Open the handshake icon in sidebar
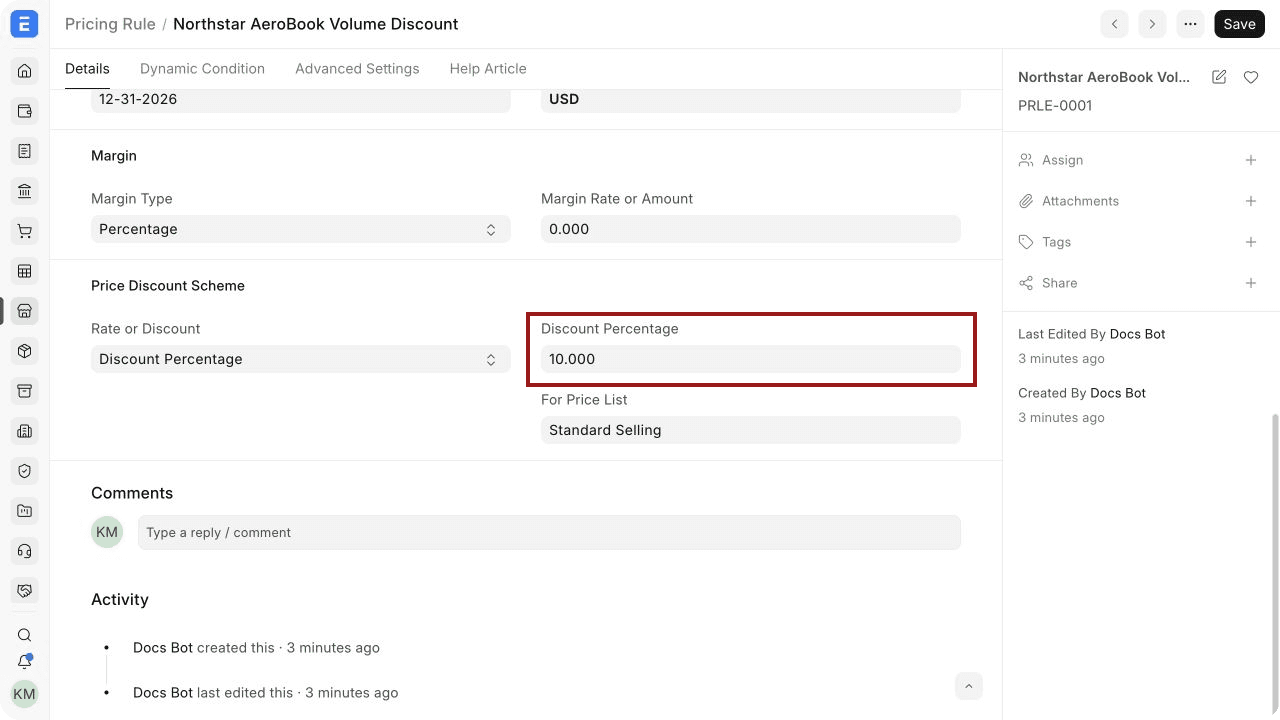The height and width of the screenshot is (720, 1280). 25,591
